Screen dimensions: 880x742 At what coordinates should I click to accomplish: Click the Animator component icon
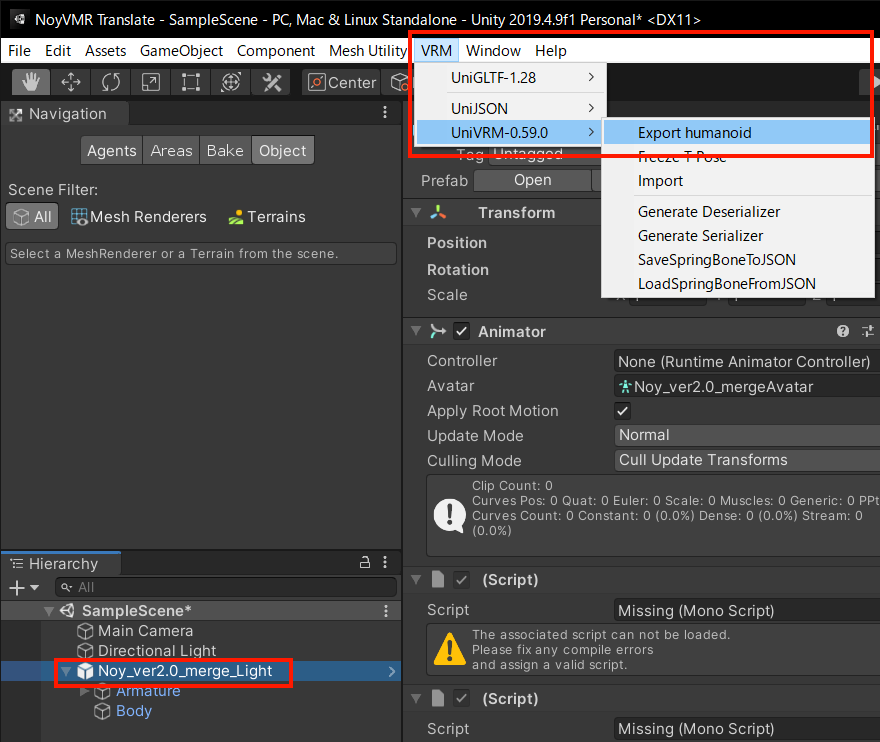point(438,331)
